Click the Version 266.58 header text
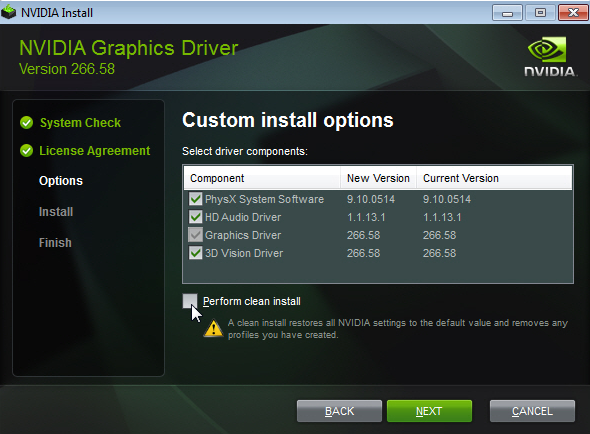The width and height of the screenshot is (590, 434). pyautogui.click(x=67, y=69)
